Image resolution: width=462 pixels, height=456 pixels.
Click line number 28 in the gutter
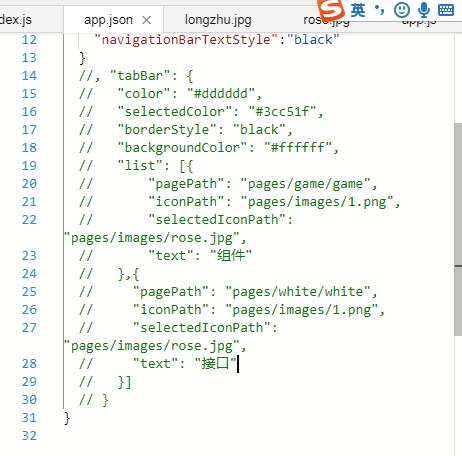pos(29,364)
